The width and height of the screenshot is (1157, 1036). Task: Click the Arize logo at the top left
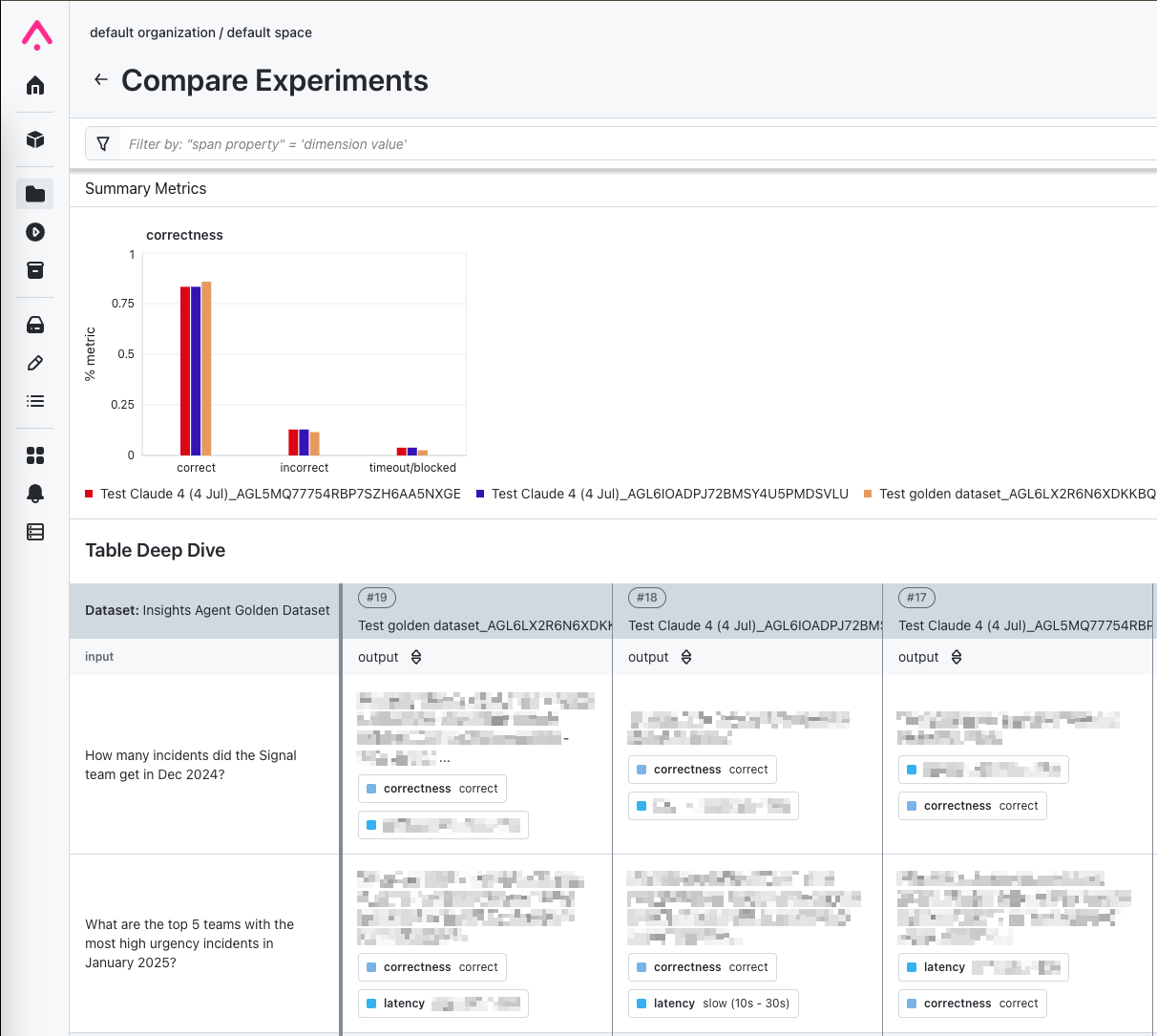point(35,34)
